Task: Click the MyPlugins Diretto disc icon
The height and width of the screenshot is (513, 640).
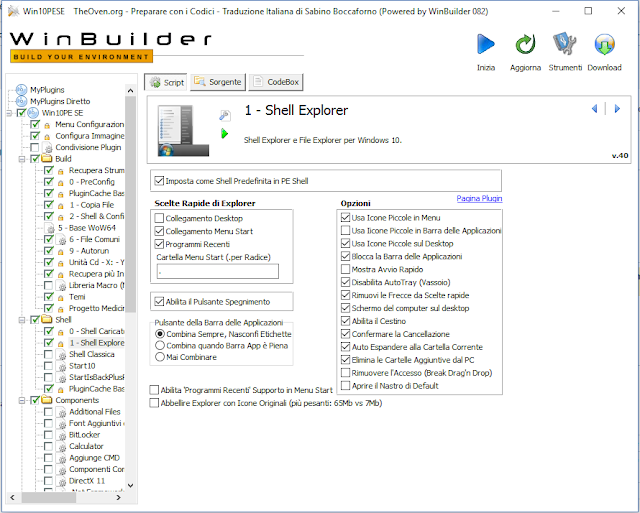Action: click(x=21, y=101)
